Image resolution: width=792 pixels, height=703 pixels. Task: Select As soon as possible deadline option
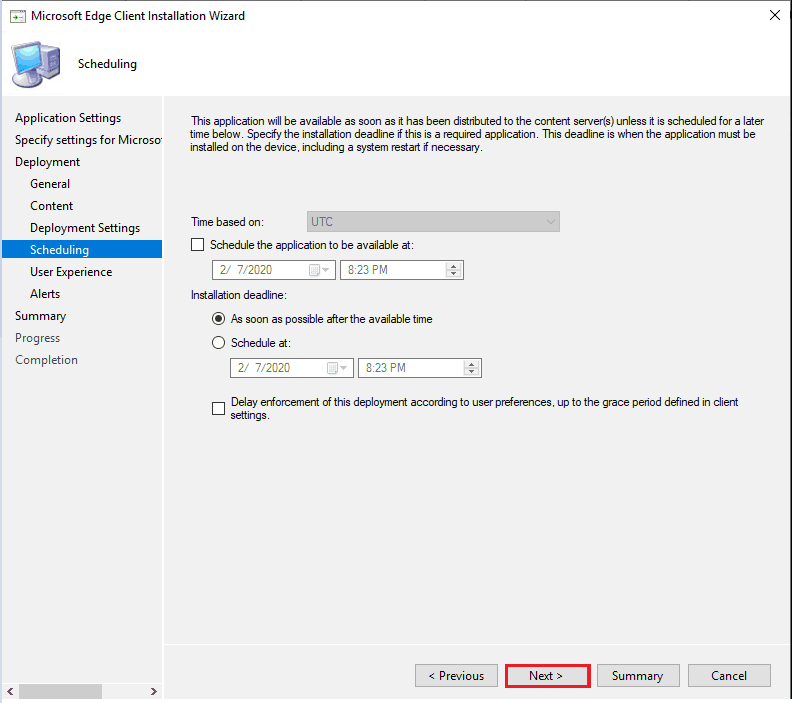tap(218, 319)
